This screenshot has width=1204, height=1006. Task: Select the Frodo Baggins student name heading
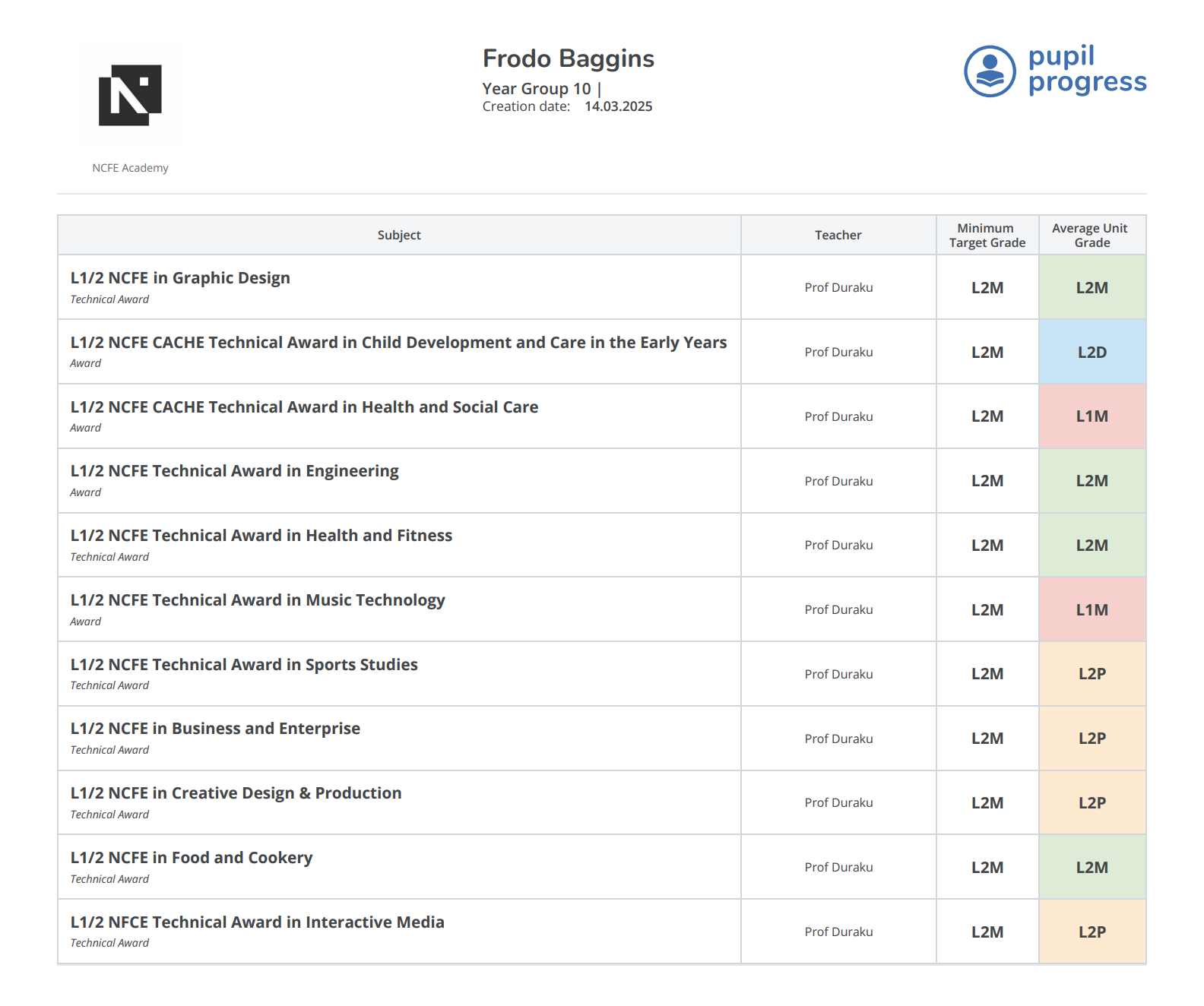[568, 59]
